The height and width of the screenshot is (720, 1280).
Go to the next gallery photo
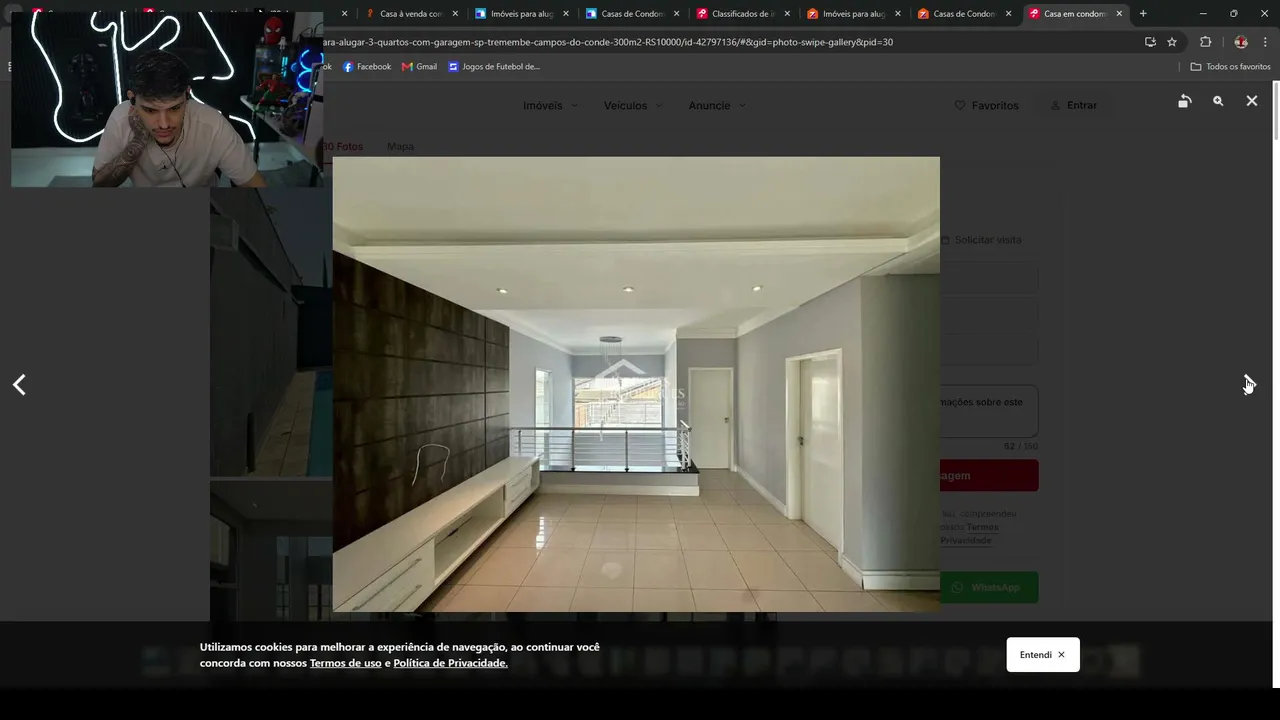coord(1249,385)
